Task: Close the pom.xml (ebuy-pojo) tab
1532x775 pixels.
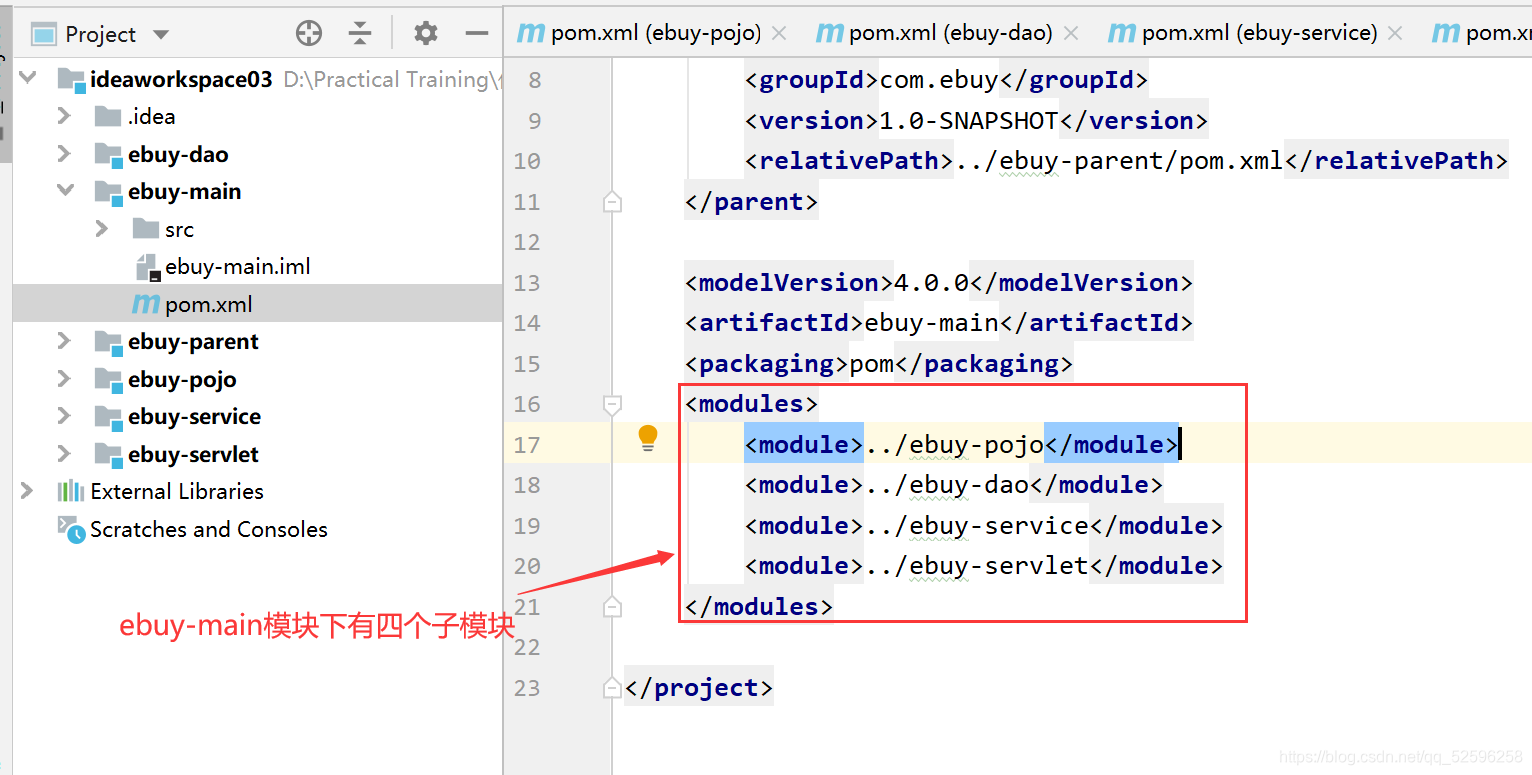Action: pos(779,34)
